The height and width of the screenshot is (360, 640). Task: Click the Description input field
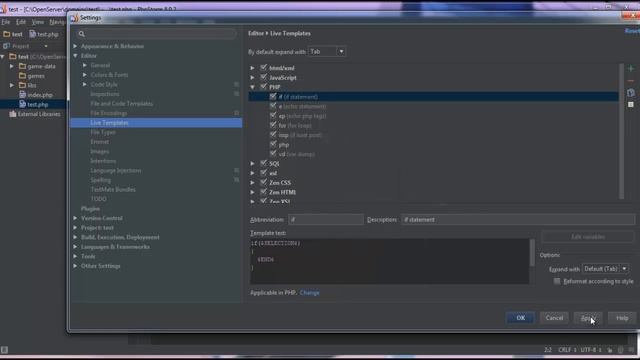click(518, 220)
